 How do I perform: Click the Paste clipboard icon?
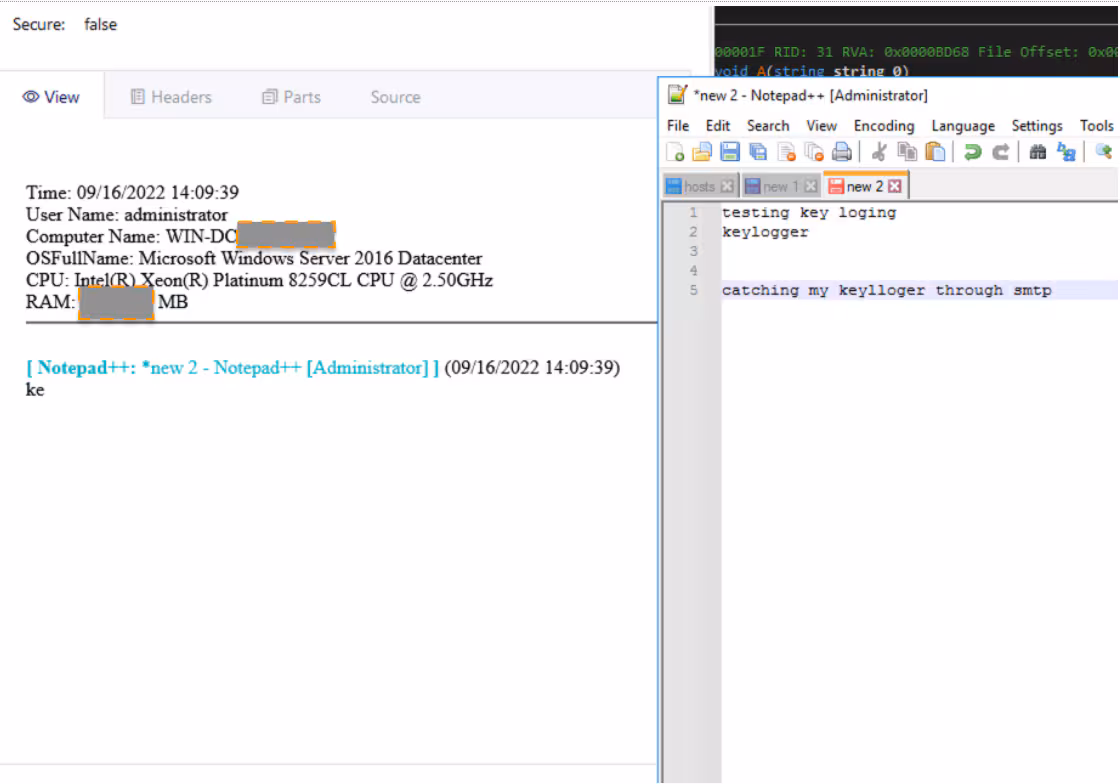click(935, 152)
